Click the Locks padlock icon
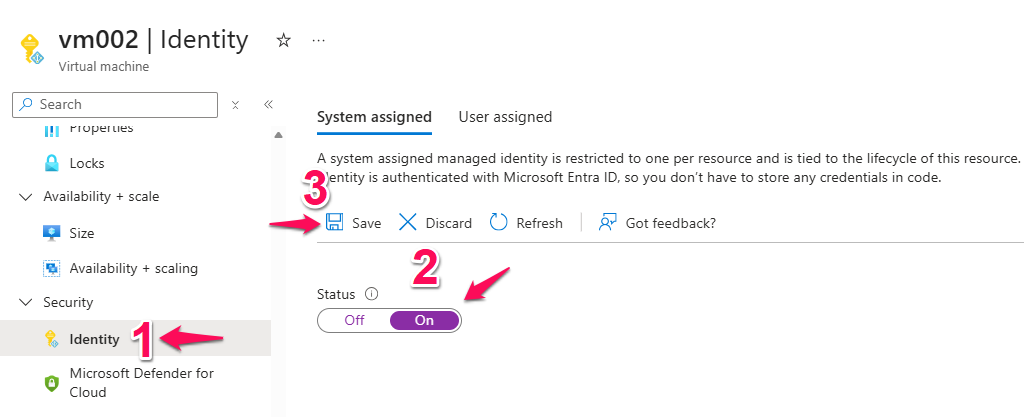The image size is (1024, 417). 52,163
